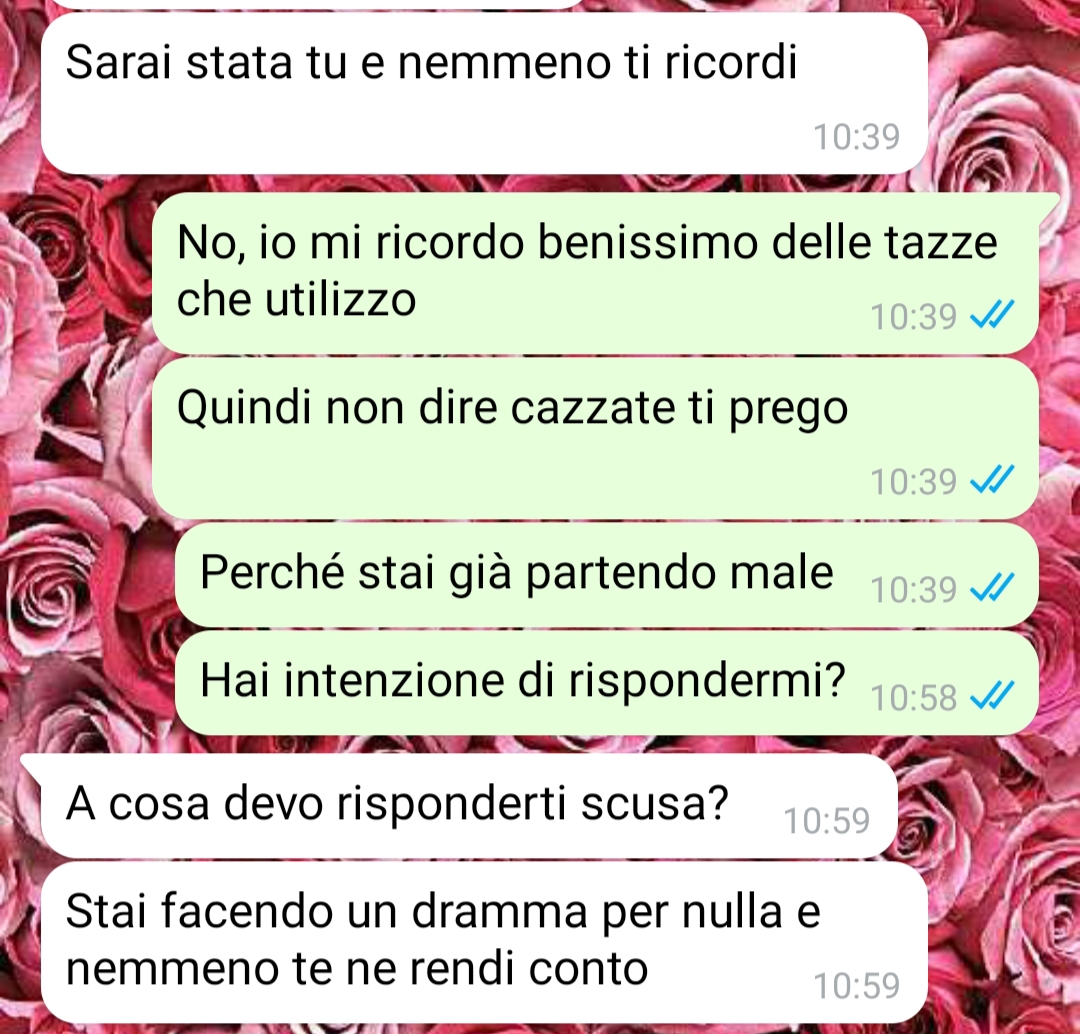
Task: Click the 10:39 timestamp beside 'Perché stai già partendo male'
Action: pos(914,589)
